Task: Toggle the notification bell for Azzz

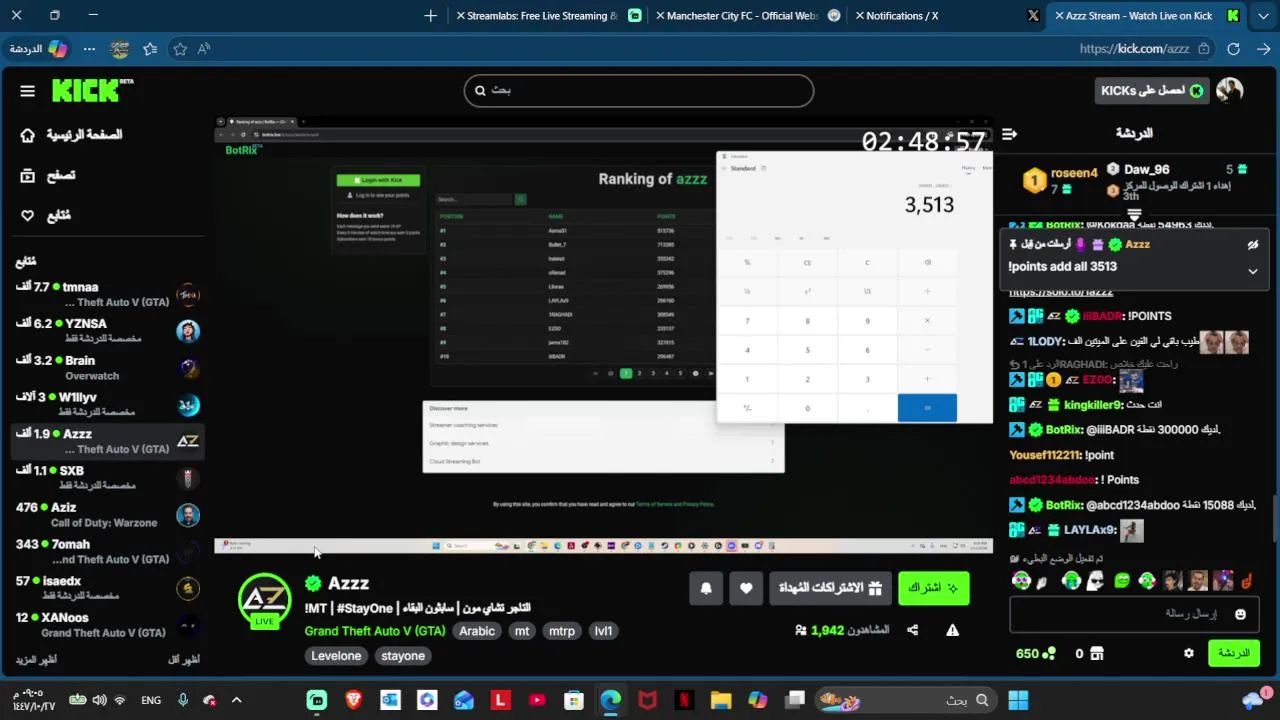Action: tap(706, 588)
